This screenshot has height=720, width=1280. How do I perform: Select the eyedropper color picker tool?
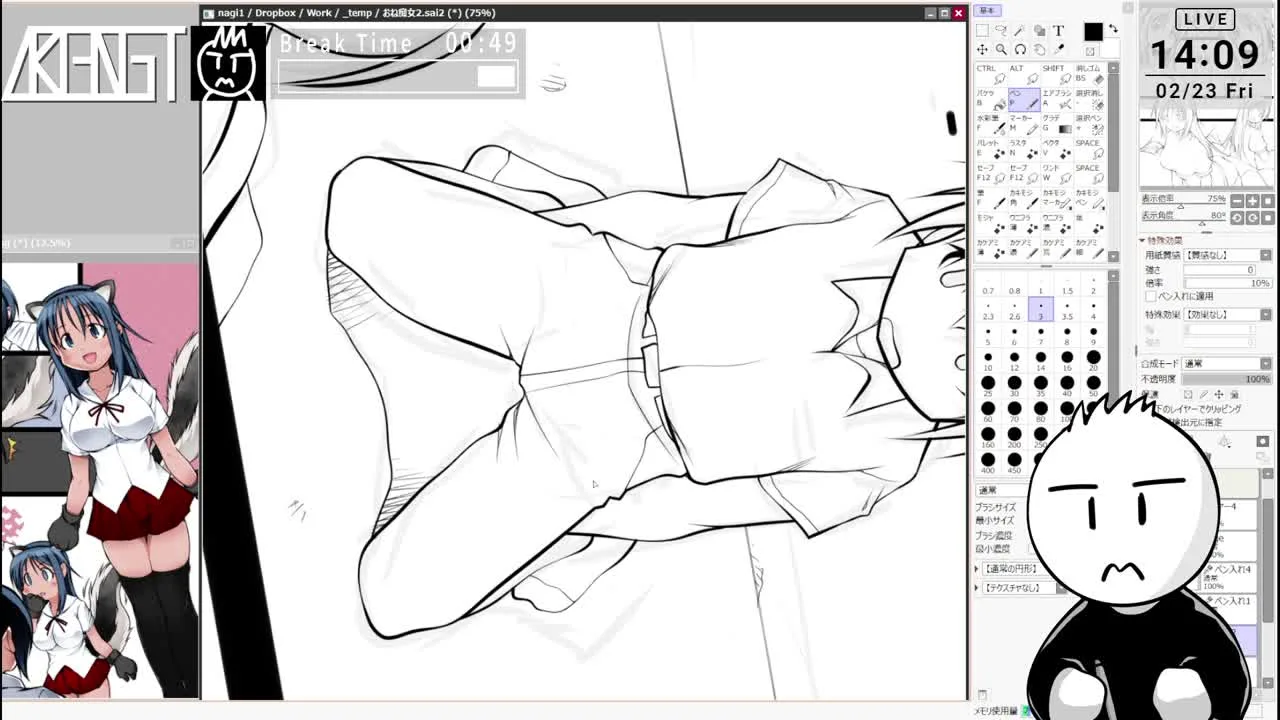point(1058,50)
